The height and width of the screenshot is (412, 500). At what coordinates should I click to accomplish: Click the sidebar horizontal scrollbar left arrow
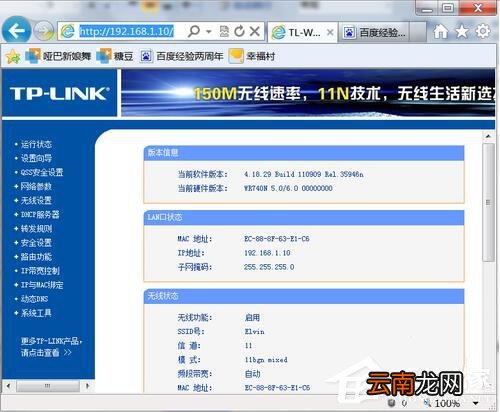(8, 386)
